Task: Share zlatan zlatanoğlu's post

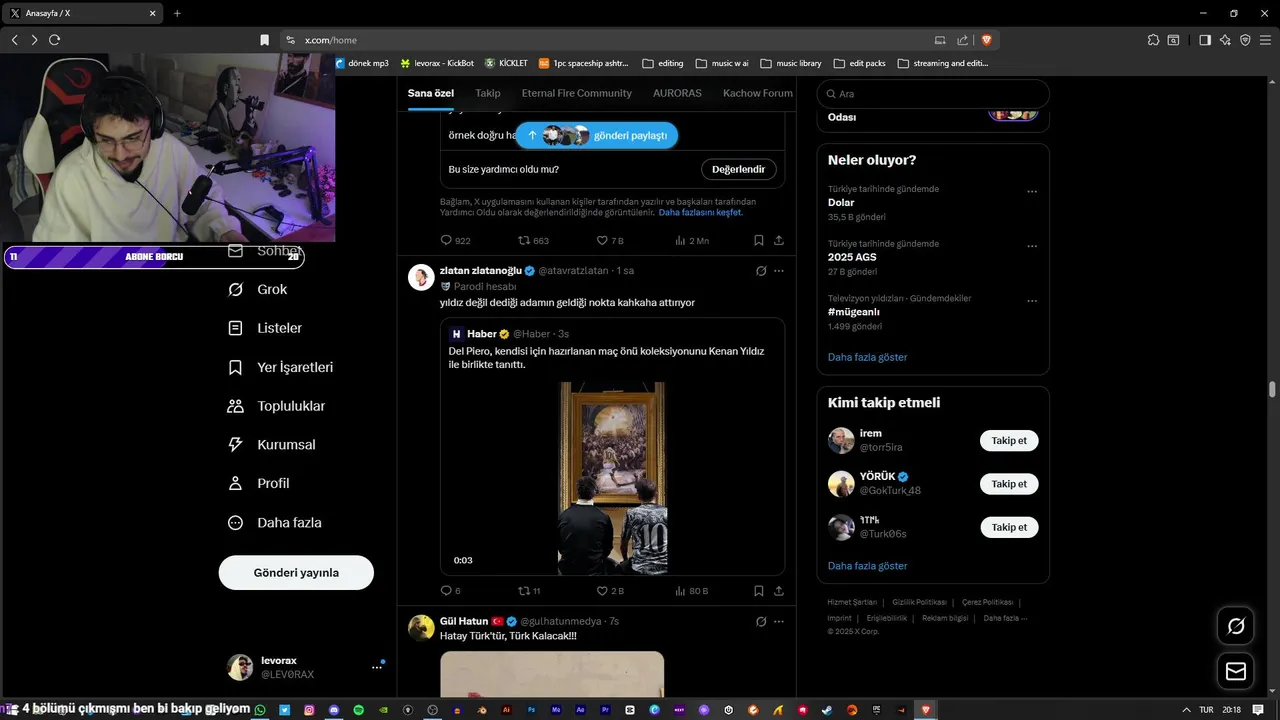Action: tap(779, 591)
